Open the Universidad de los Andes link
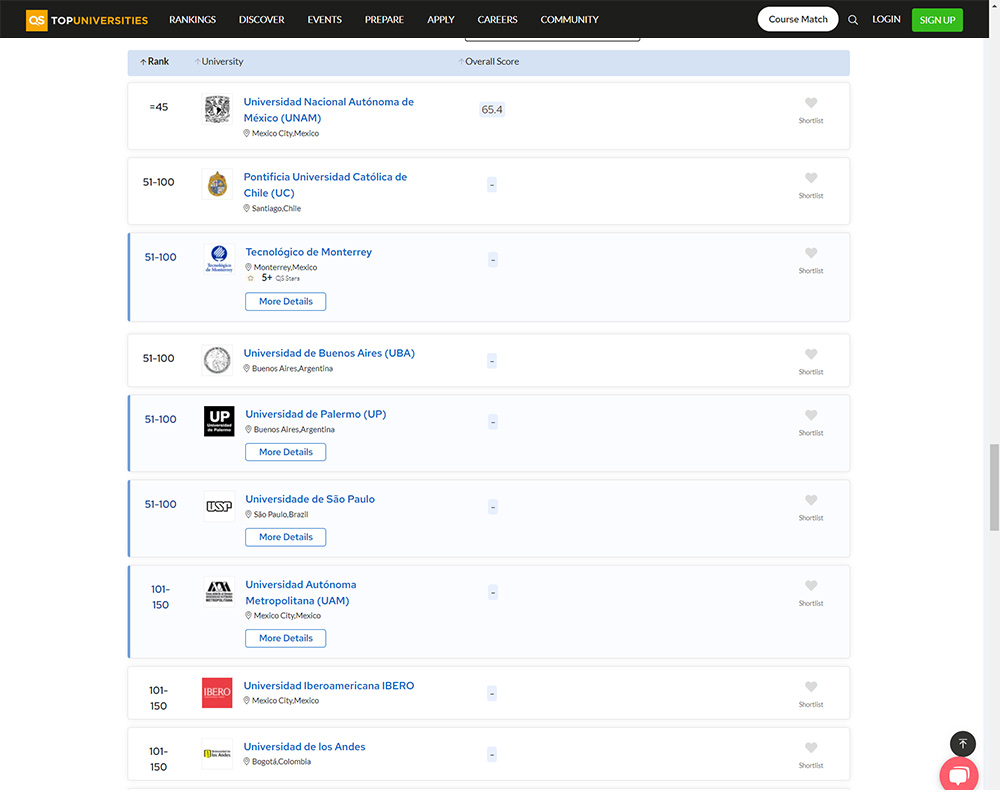Viewport: 1000px width, 790px height. point(304,747)
